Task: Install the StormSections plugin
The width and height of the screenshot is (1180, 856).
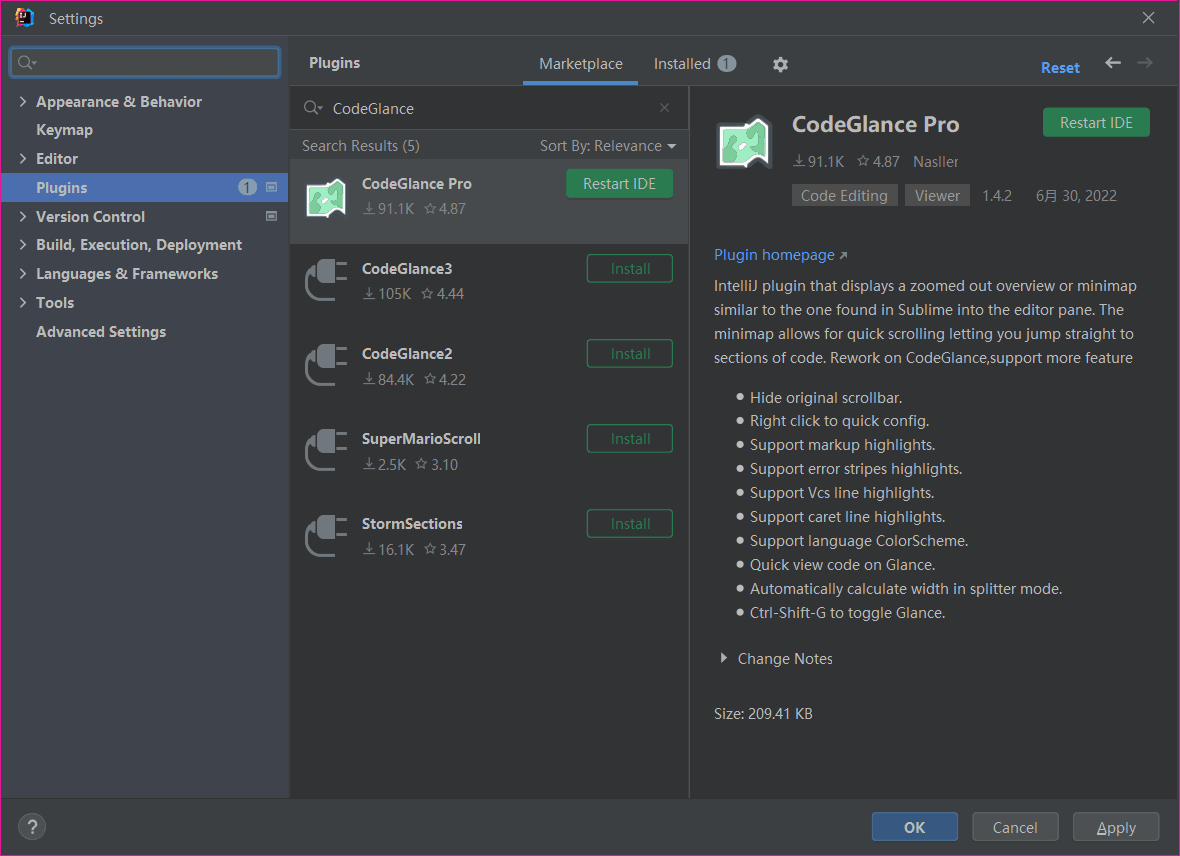Action: tap(630, 524)
